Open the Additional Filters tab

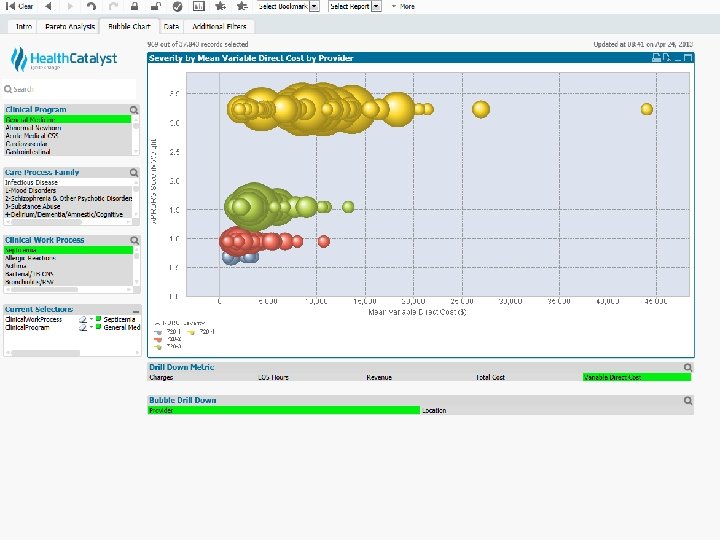(219, 27)
